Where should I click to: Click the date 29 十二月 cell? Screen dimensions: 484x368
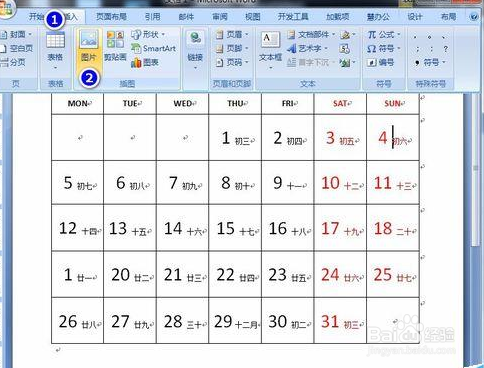click(x=235, y=321)
